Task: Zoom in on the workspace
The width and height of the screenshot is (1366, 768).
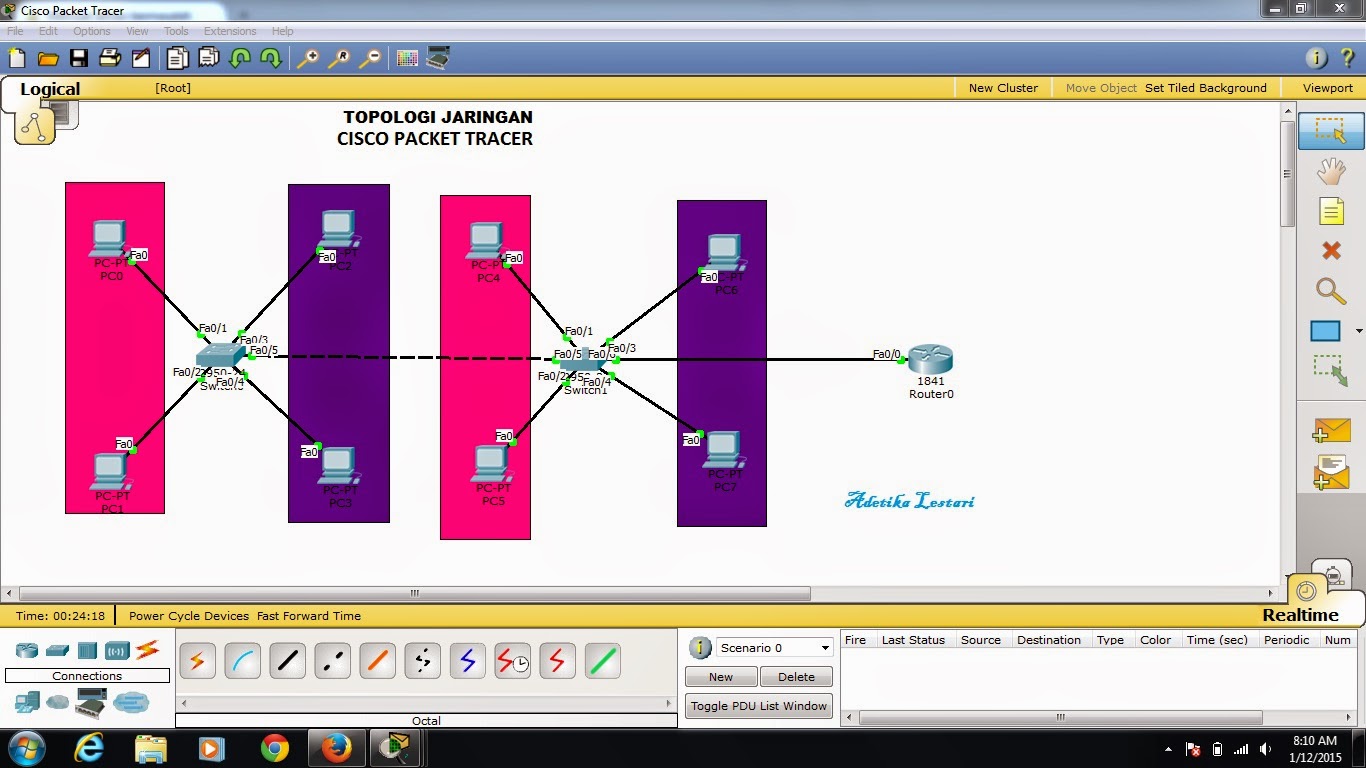Action: pos(307,57)
